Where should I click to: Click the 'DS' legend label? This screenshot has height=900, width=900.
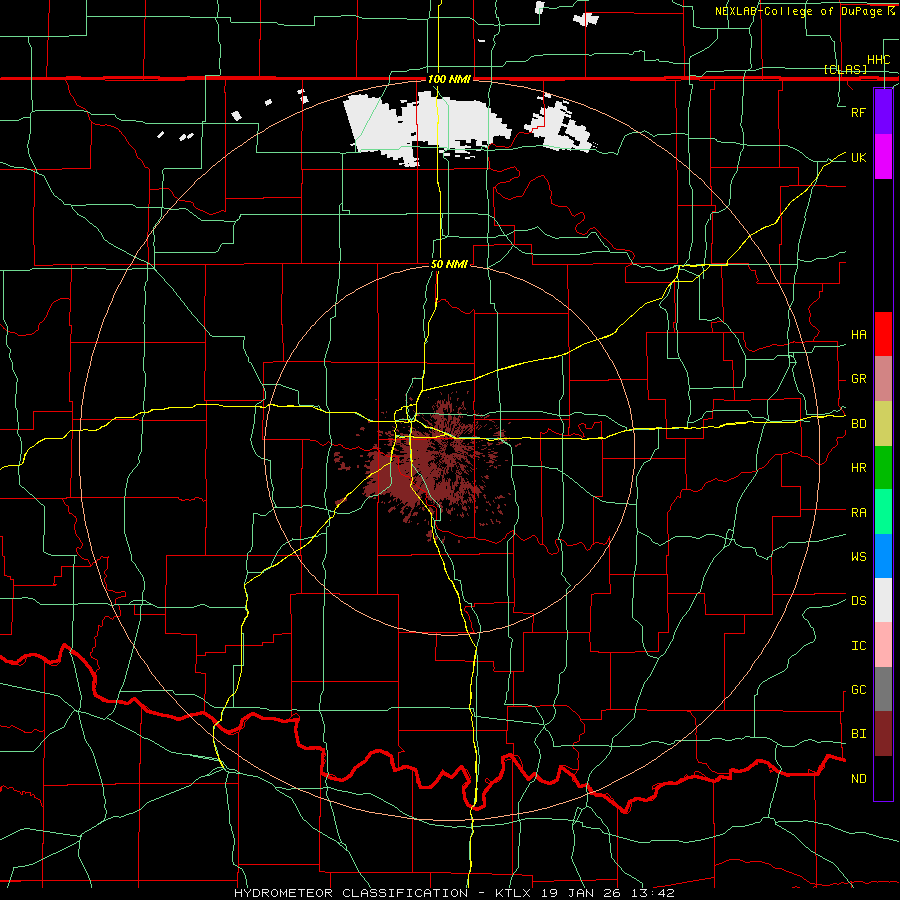[x=858, y=601]
